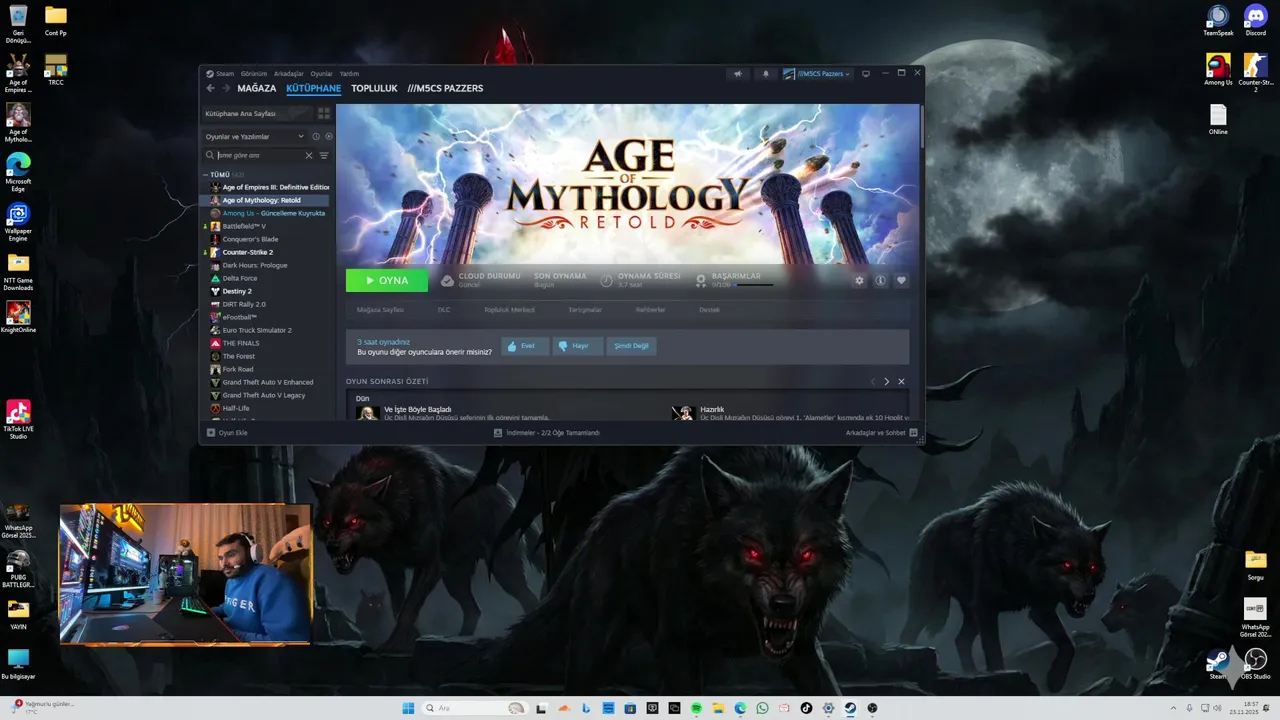Select Grand Theft Auto V Enhanced

tap(269, 382)
